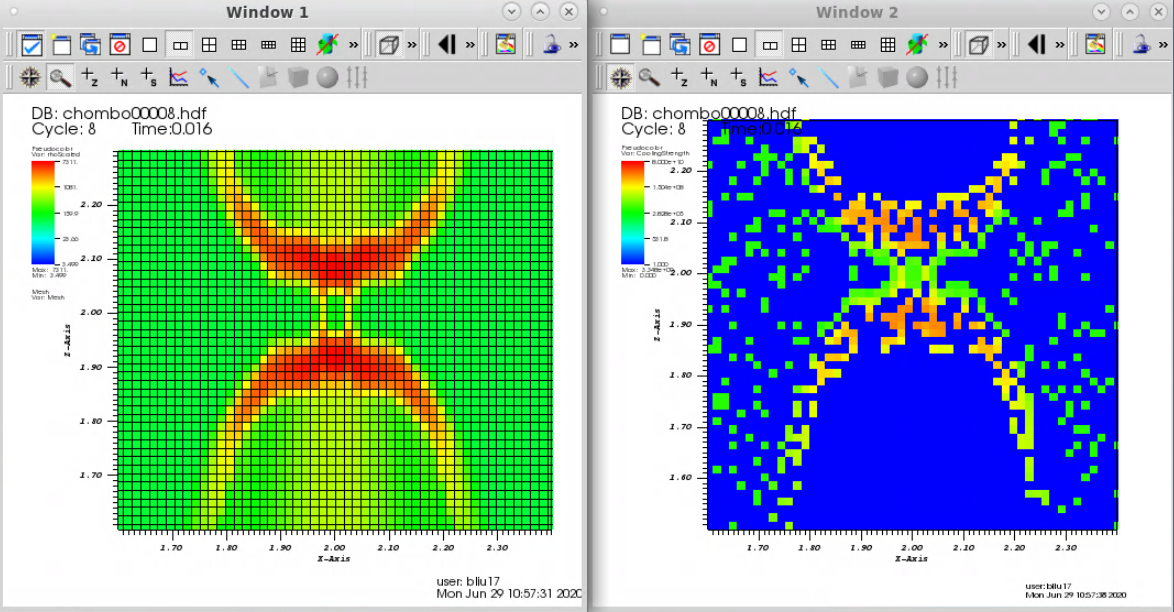Image resolution: width=1174 pixels, height=612 pixels.
Task: Toggle perspective cube in Window 2
Action: coord(979,45)
